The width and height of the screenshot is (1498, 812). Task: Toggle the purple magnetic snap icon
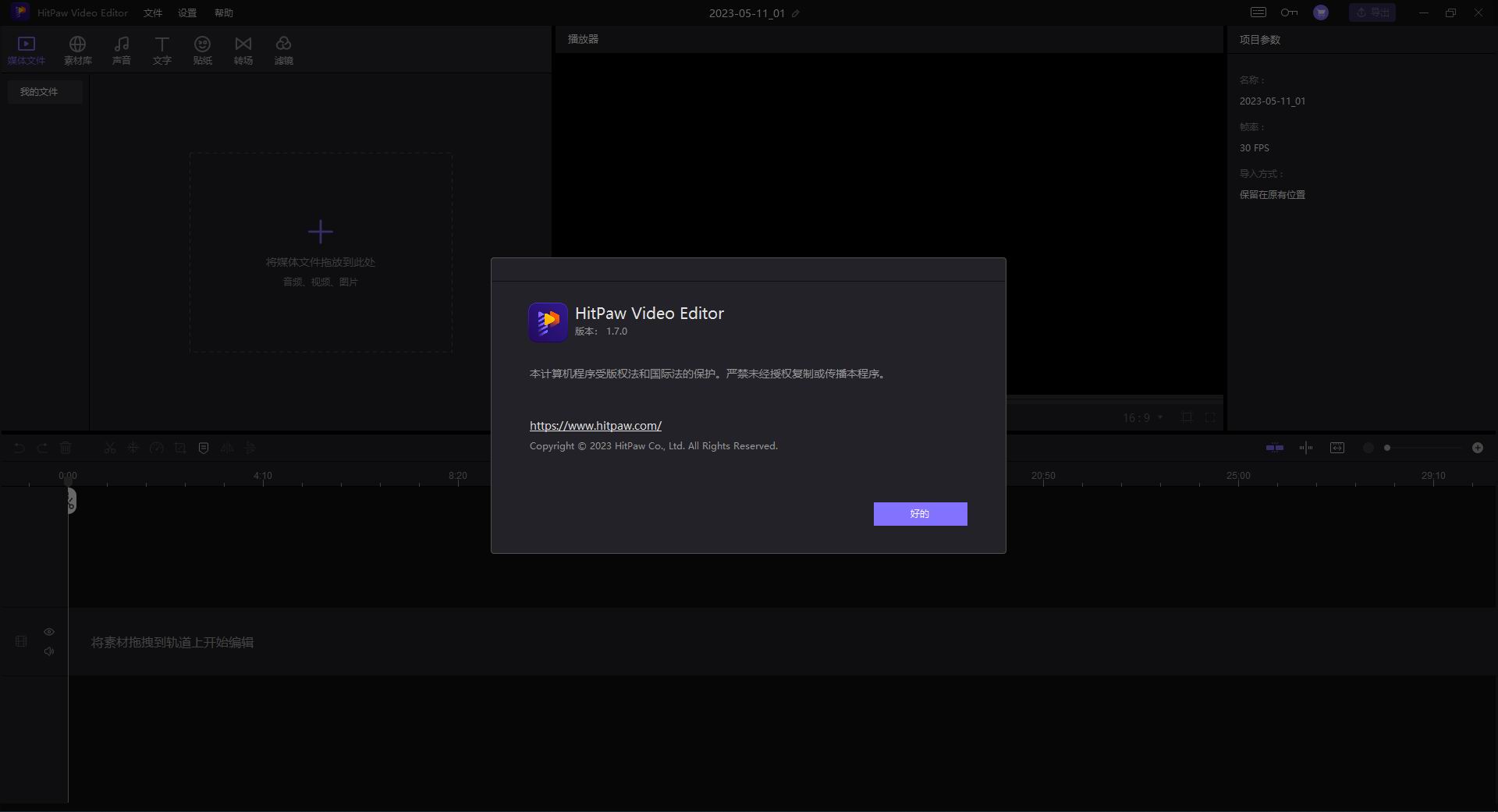point(1275,448)
